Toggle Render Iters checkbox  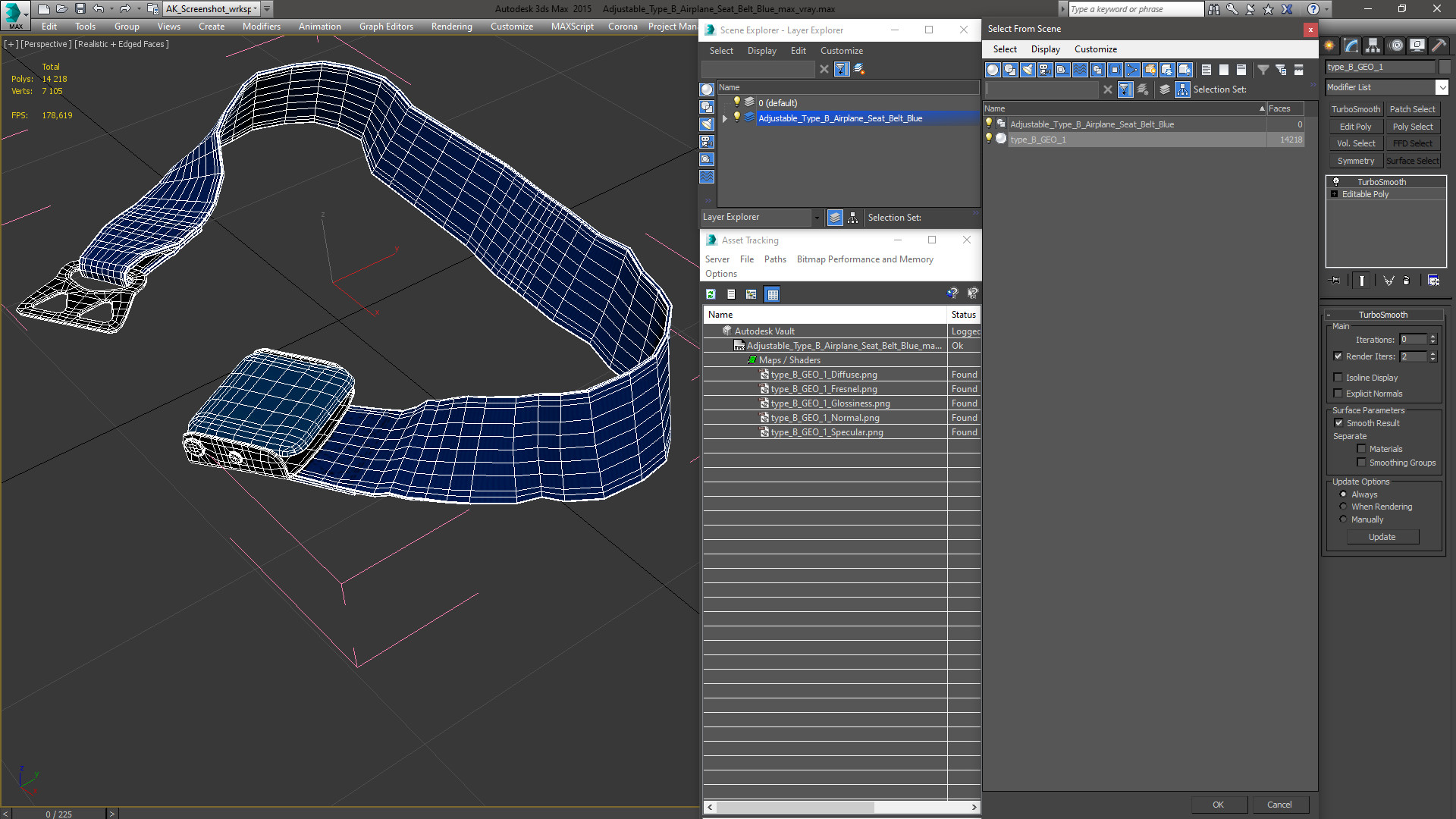pos(1338,356)
